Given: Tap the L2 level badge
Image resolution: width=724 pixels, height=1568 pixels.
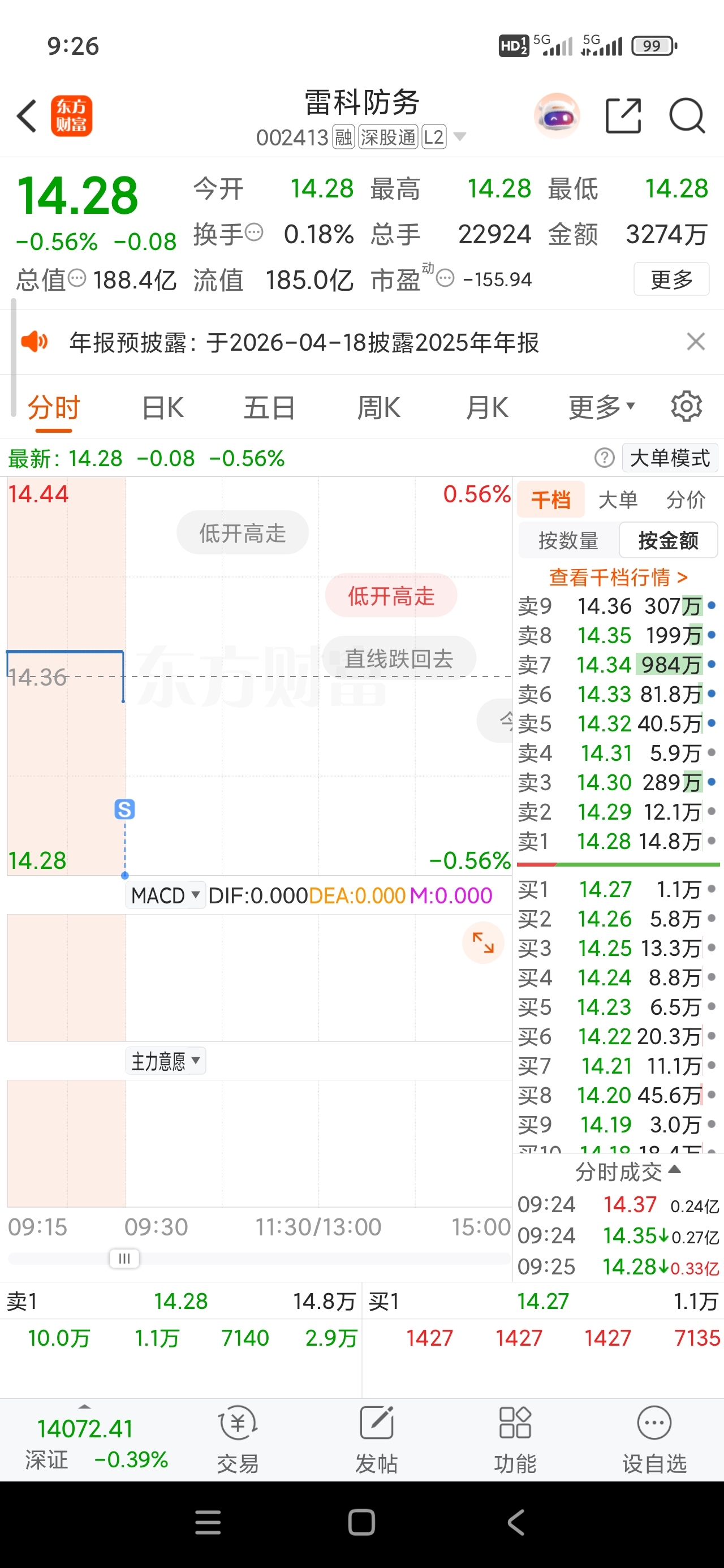Looking at the screenshot, I should point(433,137).
